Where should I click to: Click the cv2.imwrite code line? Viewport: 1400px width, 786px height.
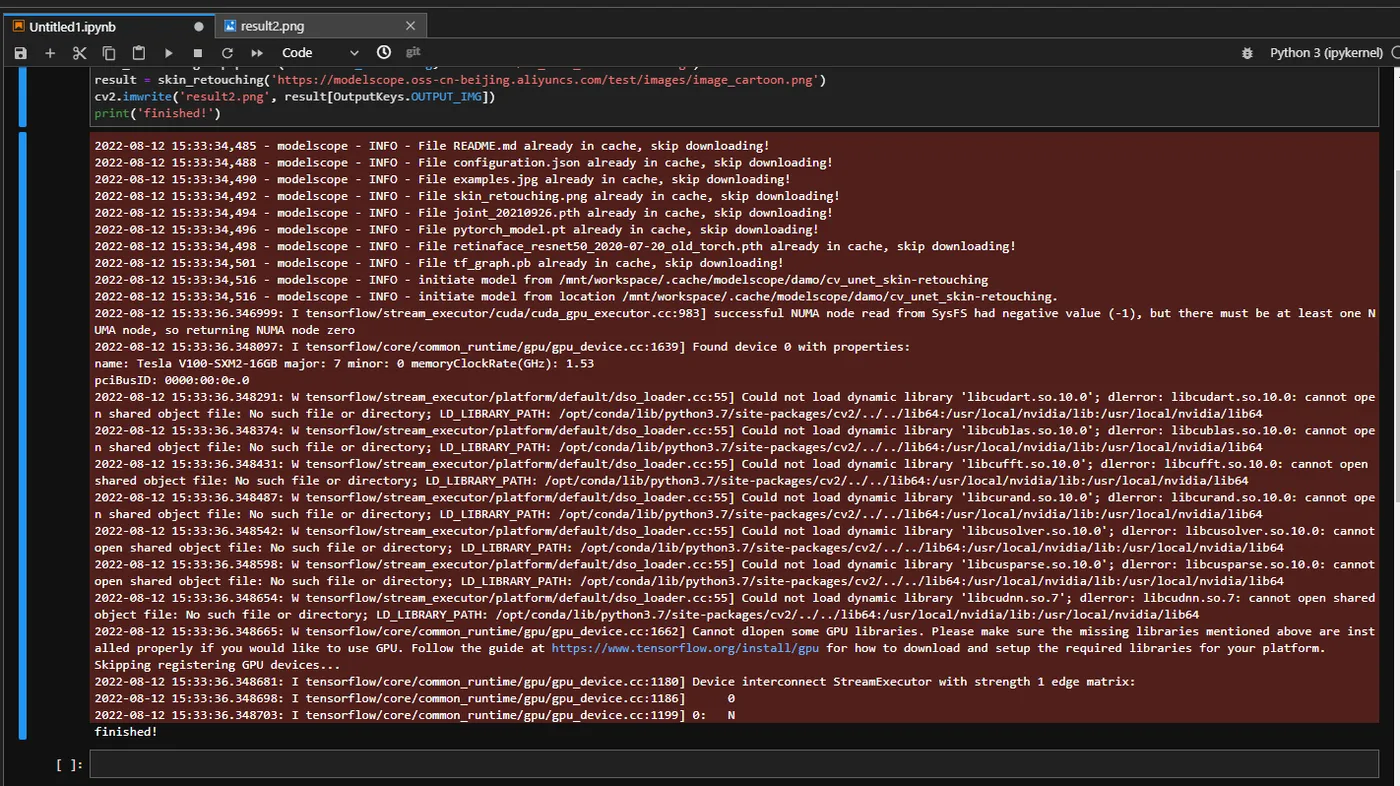pos(294,97)
